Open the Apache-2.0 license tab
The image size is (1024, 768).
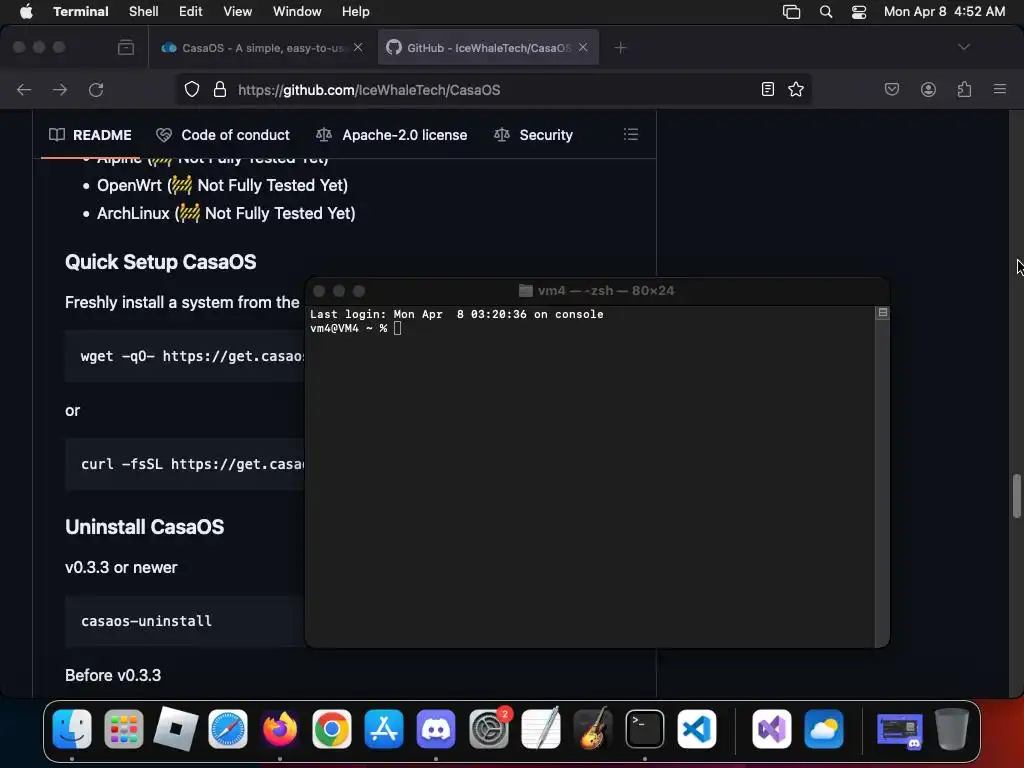click(392, 135)
